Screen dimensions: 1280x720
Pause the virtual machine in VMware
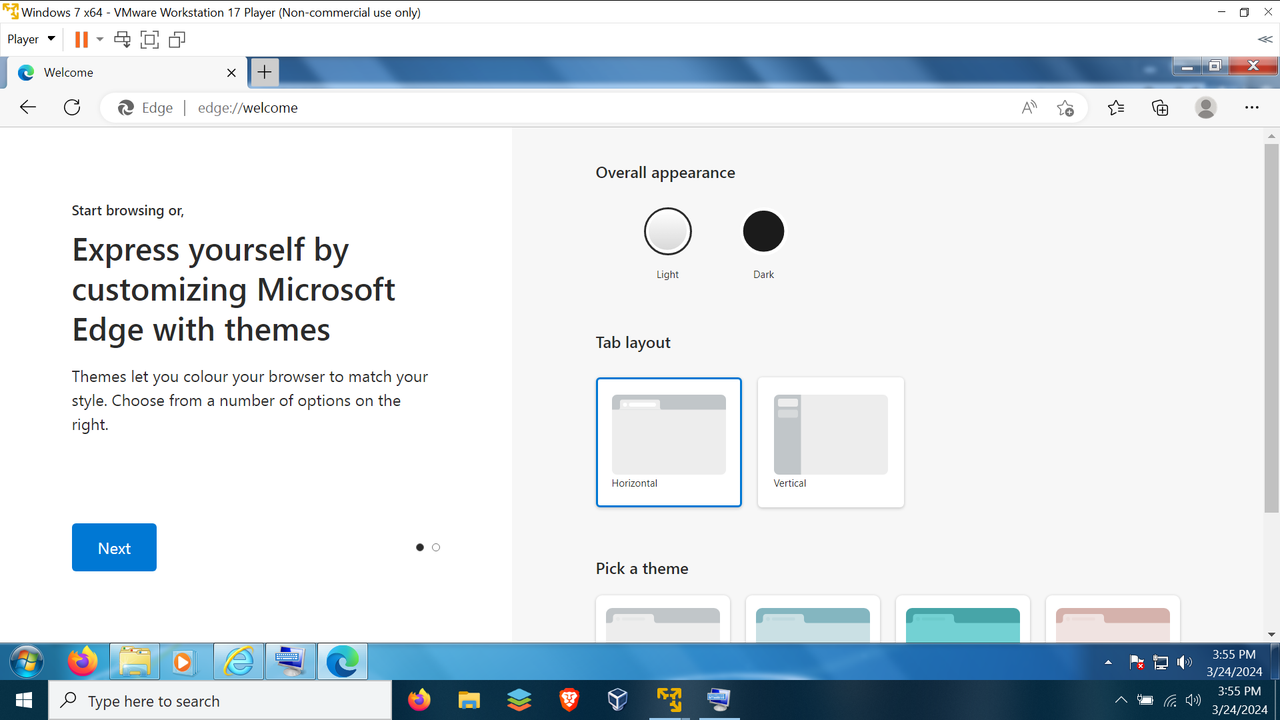click(x=81, y=40)
